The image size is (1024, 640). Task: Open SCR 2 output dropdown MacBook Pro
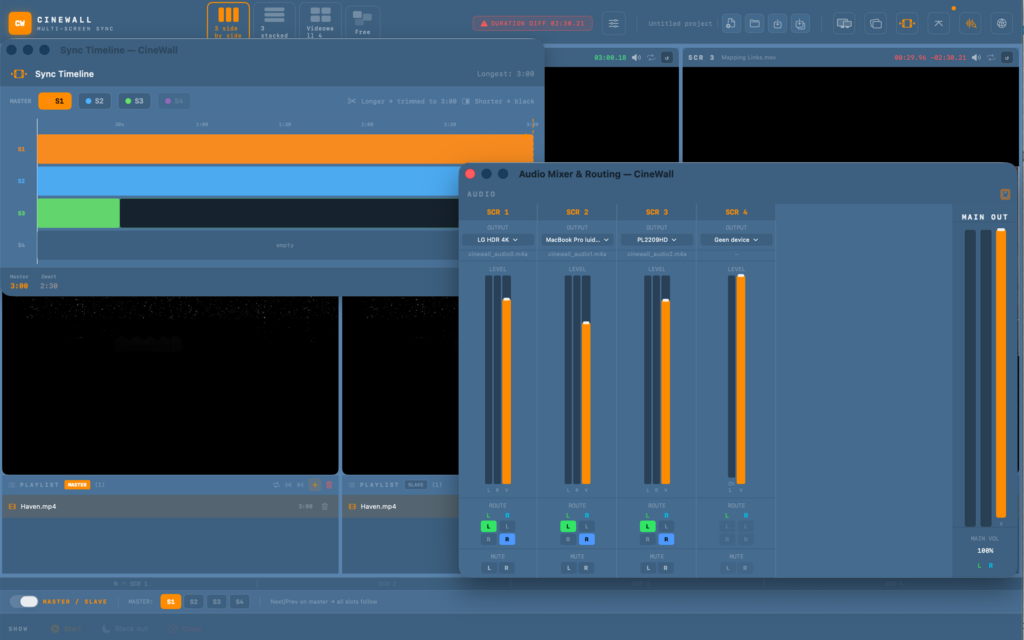point(577,240)
